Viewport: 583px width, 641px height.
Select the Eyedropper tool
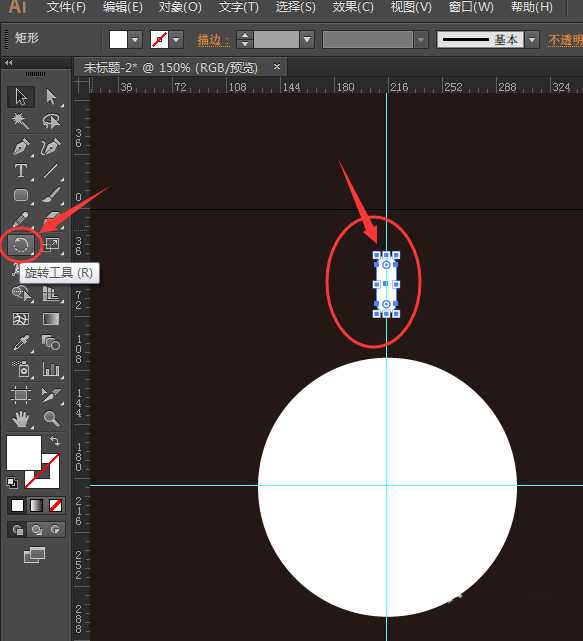click(21, 343)
